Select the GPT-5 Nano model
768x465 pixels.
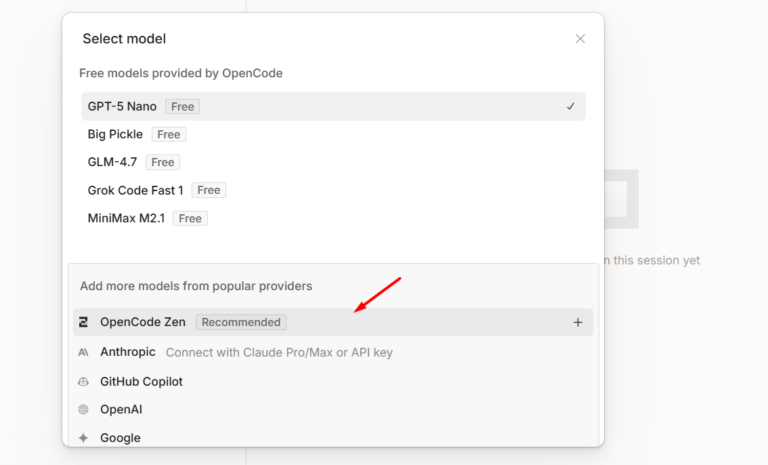coord(122,106)
